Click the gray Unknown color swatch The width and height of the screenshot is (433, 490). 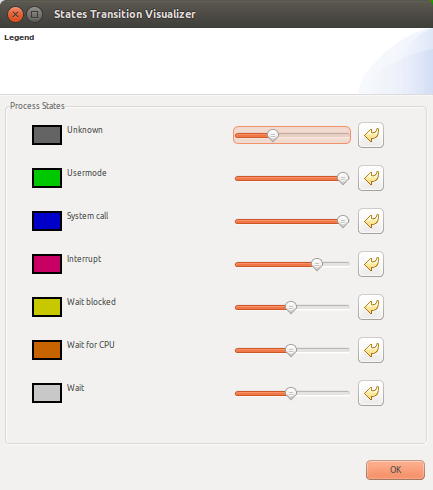coord(47,135)
